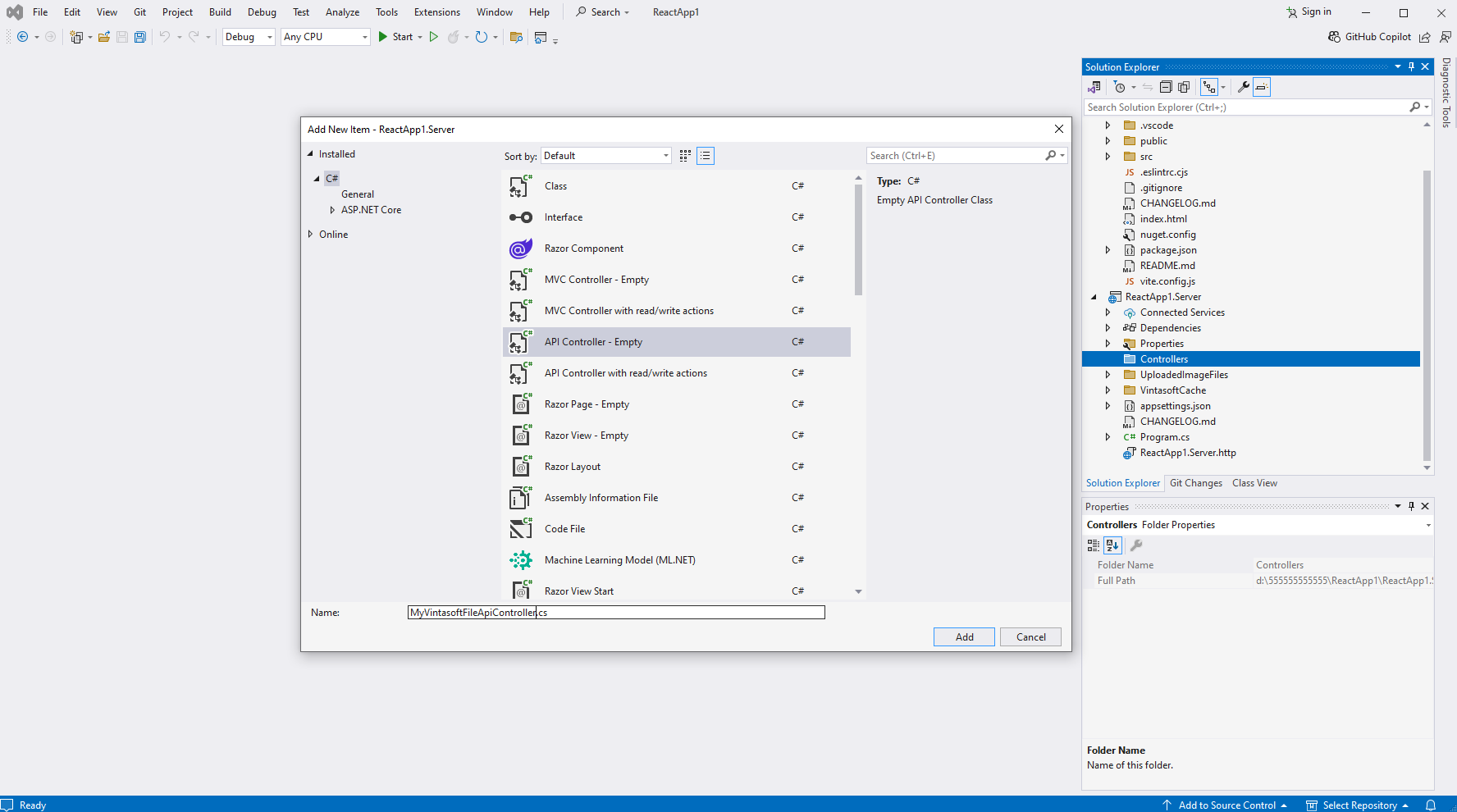Open the Sort by Default dropdown
The image size is (1457, 812).
point(605,156)
